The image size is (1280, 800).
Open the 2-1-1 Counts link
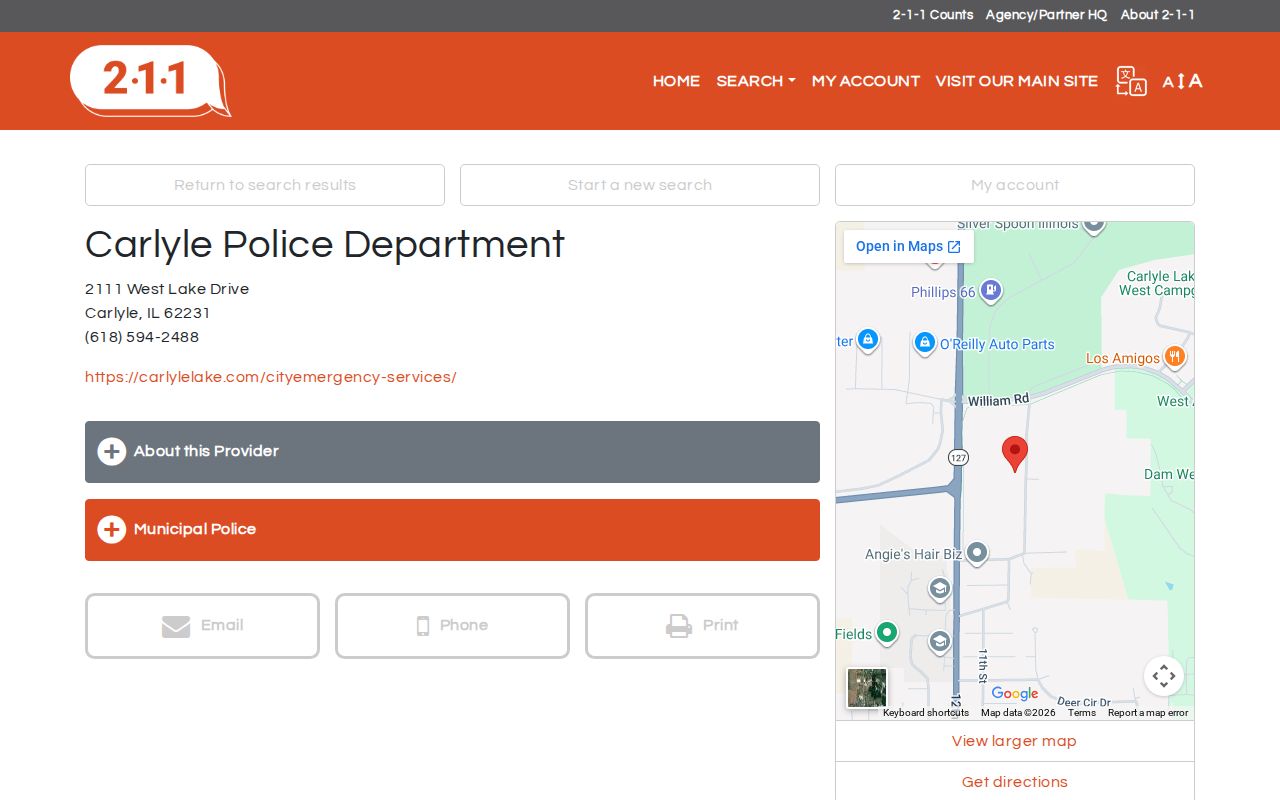[x=933, y=15]
